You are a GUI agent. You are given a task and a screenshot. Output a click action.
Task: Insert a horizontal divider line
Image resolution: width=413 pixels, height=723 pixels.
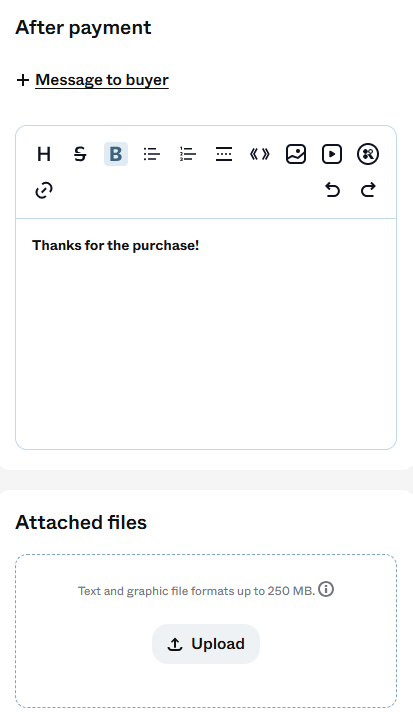tap(224, 154)
